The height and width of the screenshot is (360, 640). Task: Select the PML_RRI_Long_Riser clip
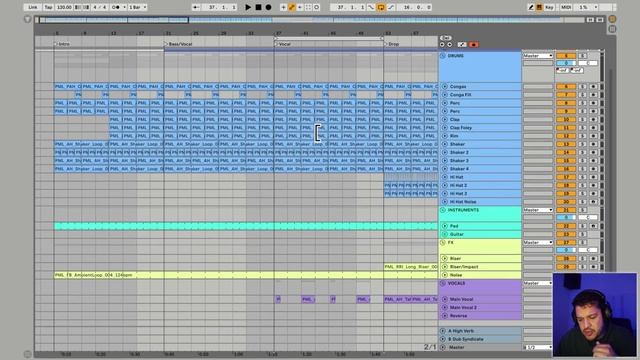[411, 267]
